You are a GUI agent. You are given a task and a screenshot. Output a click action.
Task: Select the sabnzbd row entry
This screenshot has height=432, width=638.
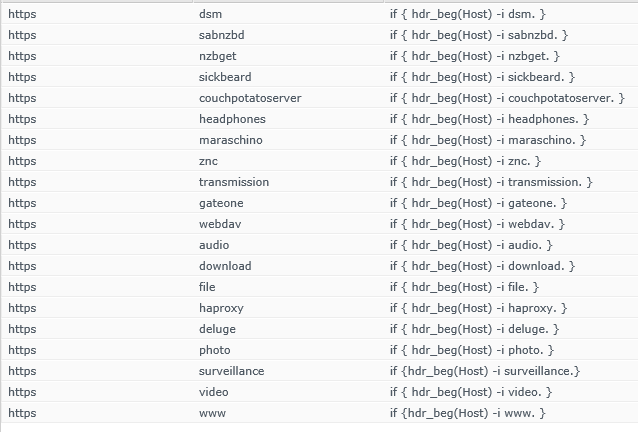pos(319,35)
